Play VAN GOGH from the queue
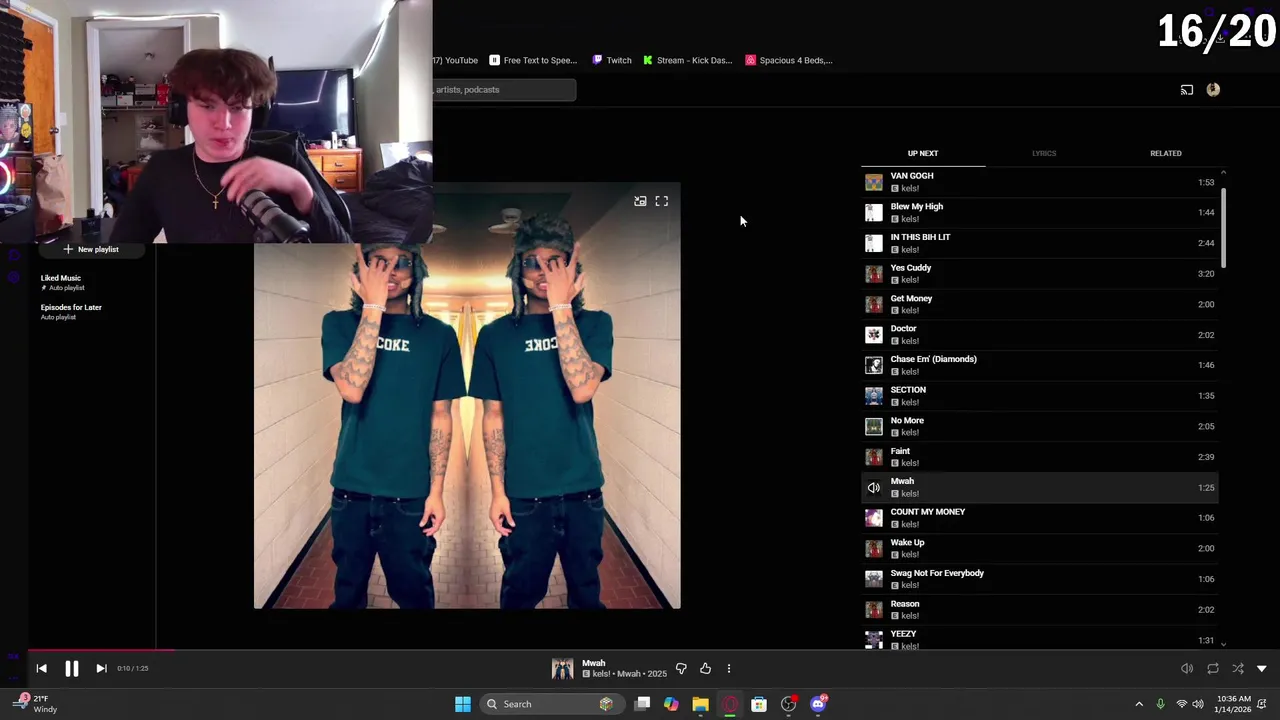Image resolution: width=1280 pixels, height=720 pixels. click(1040, 182)
